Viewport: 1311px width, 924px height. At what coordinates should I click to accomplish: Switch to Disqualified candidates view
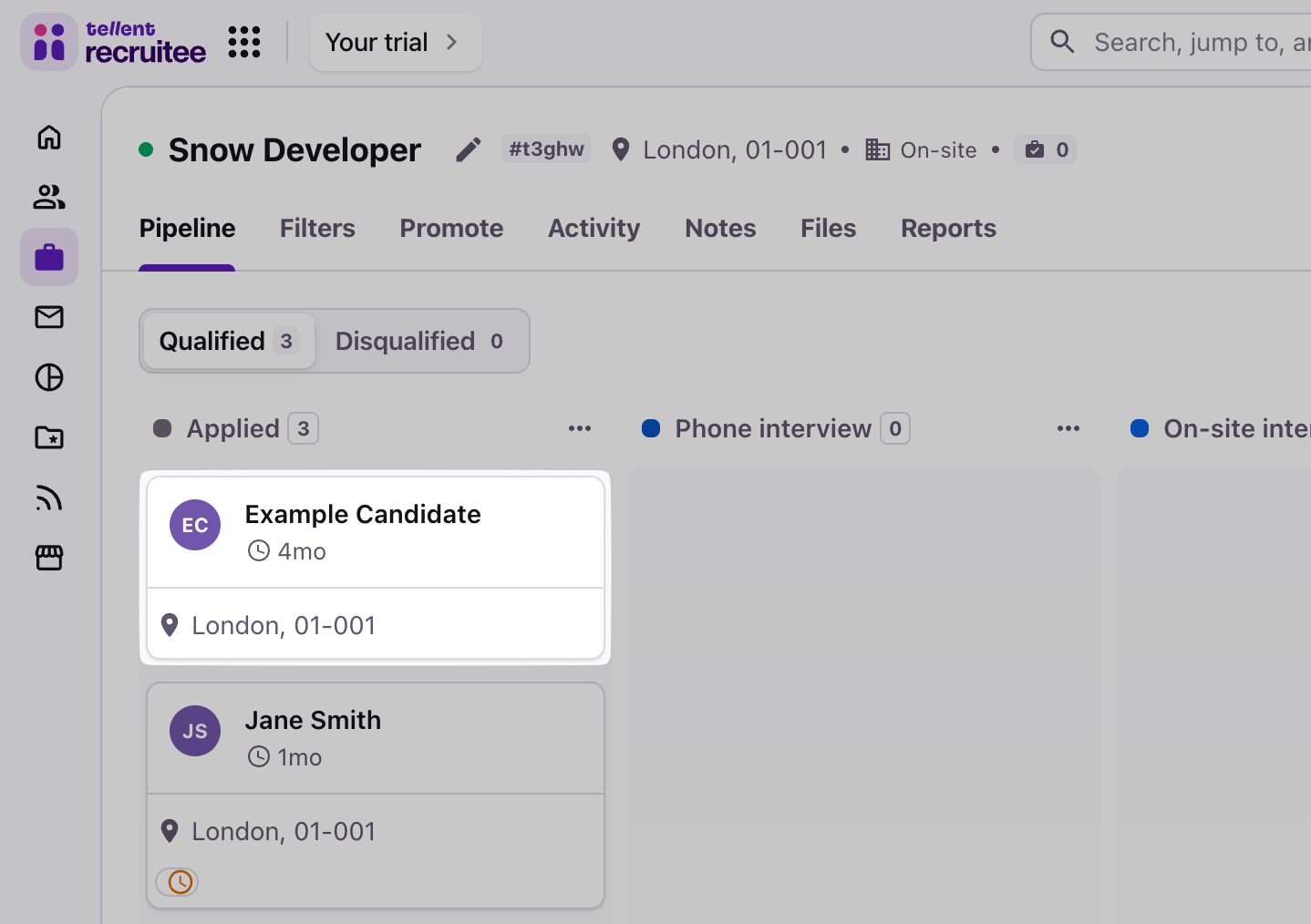(x=419, y=341)
